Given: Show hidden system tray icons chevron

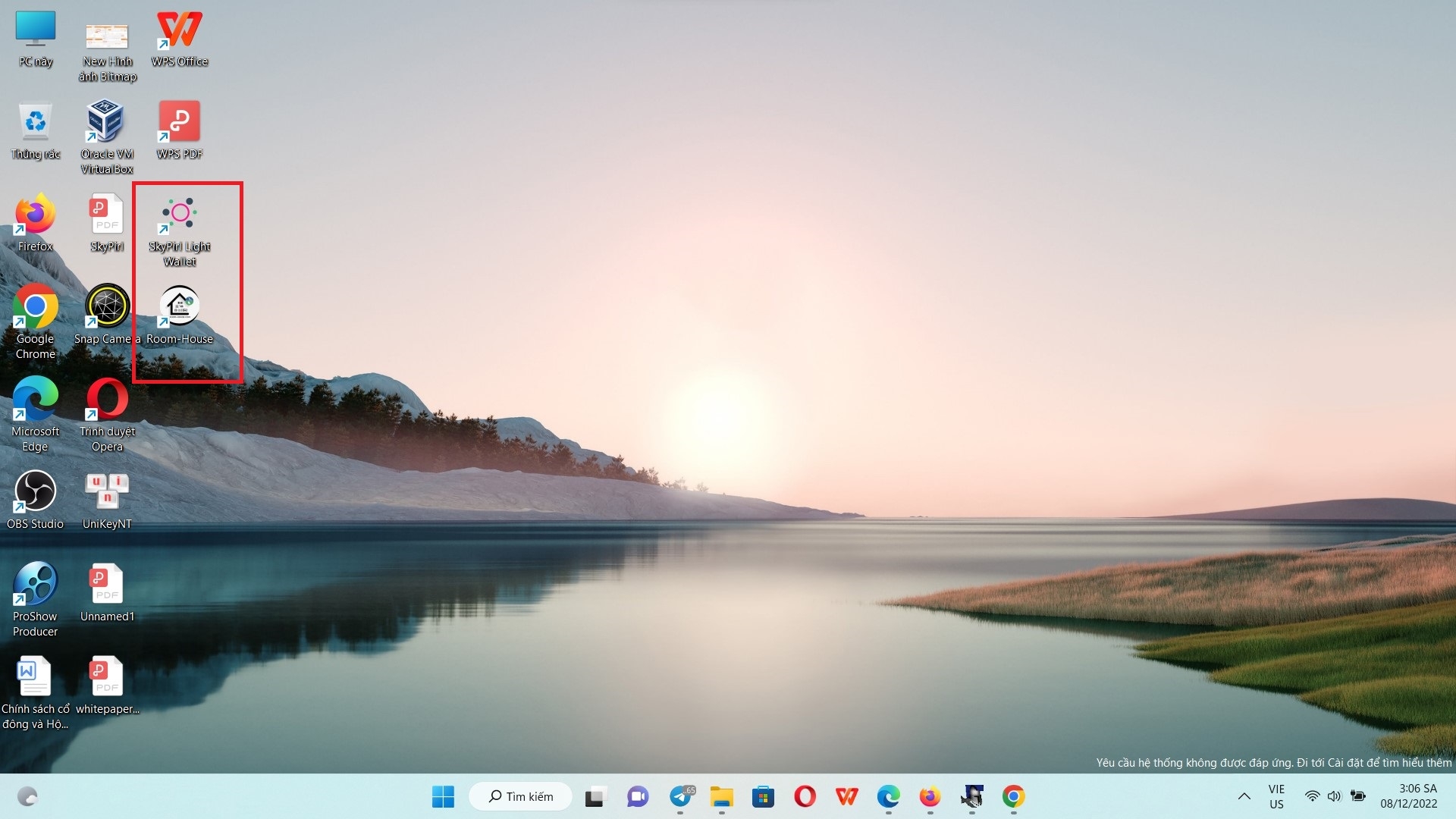Looking at the screenshot, I should pos(1244,796).
